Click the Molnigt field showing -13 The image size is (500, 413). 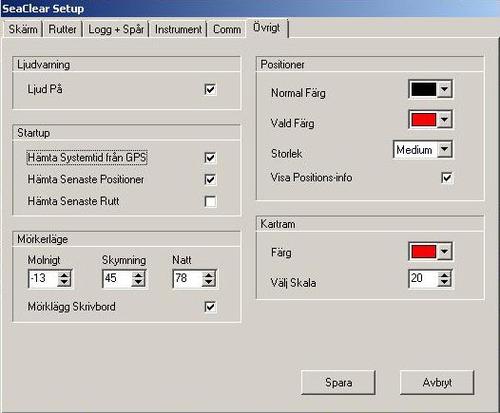click(x=43, y=279)
